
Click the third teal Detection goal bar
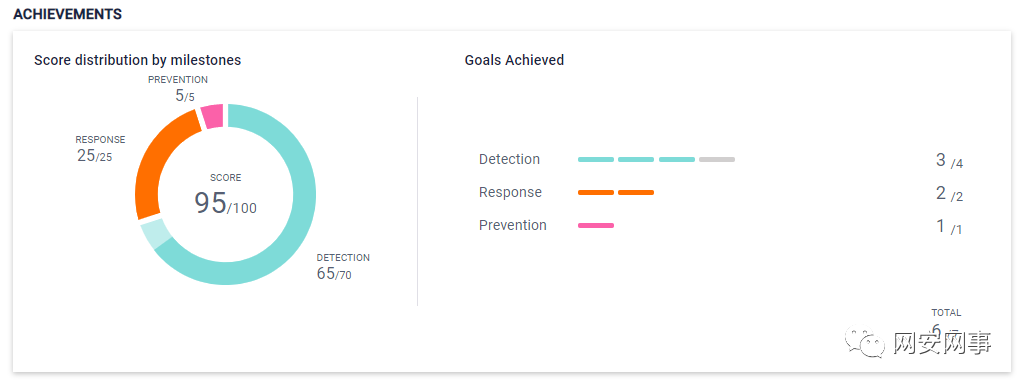[x=677, y=159]
